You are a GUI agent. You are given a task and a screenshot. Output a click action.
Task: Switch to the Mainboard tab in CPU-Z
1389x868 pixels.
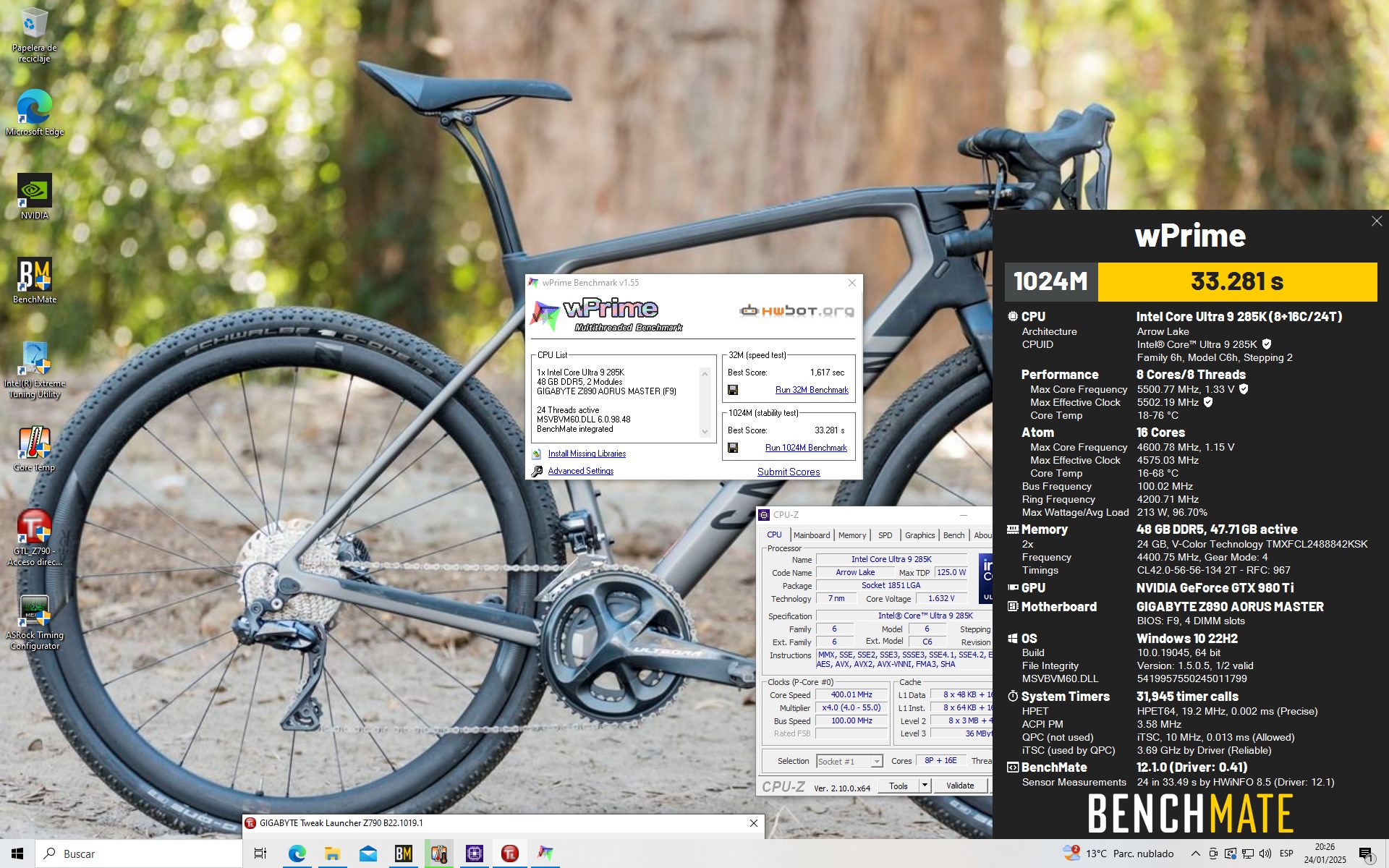[x=812, y=535]
